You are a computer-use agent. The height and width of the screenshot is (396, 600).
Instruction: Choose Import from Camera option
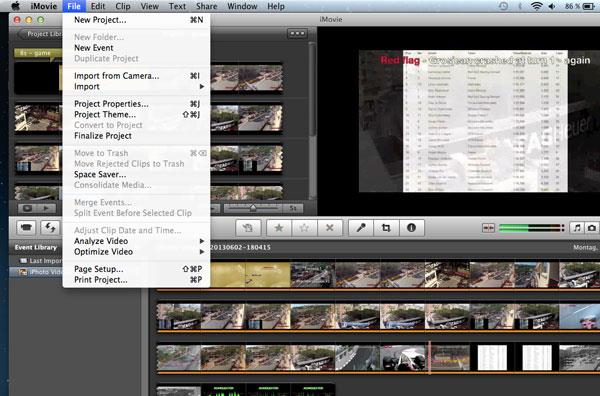(136, 76)
